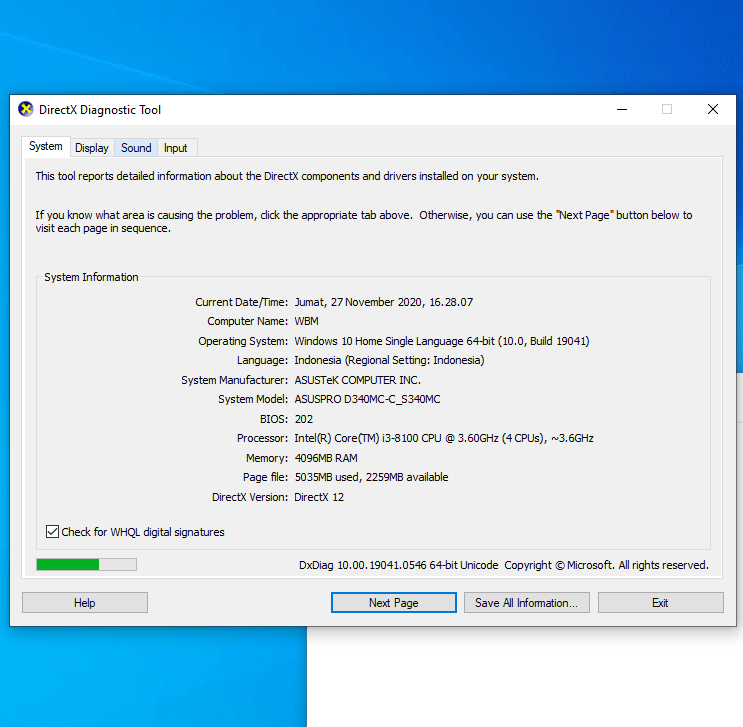Click the 'Current Date/Time:' label

pyautogui.click(x=241, y=302)
